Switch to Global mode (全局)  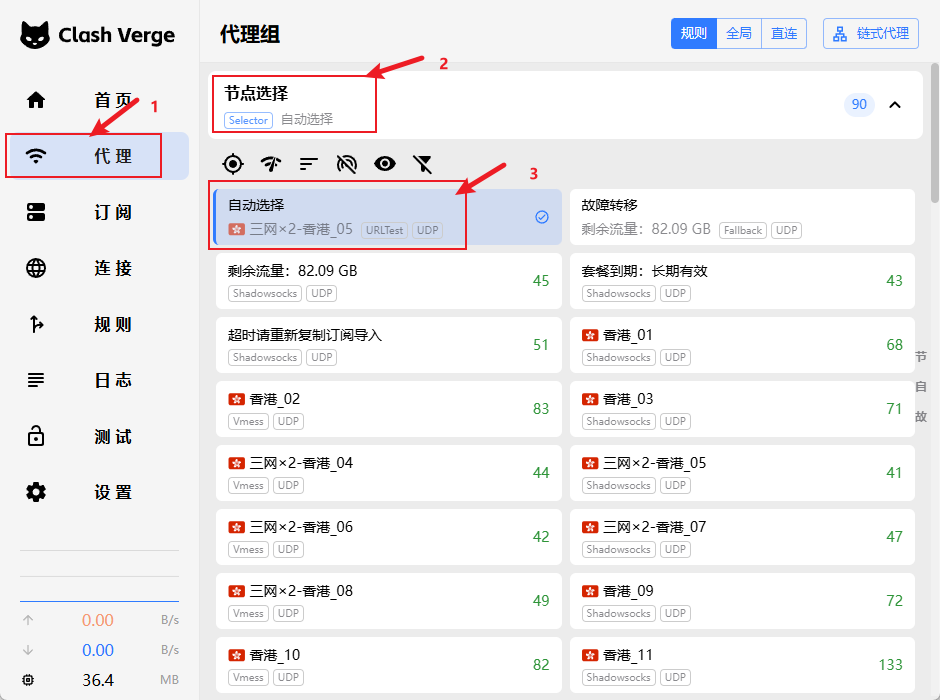(739, 33)
